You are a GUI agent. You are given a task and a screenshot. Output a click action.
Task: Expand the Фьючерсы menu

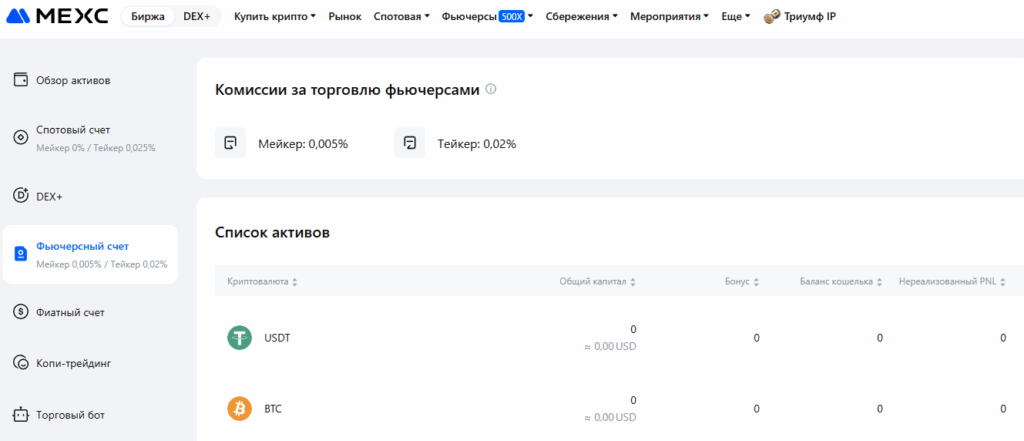[487, 16]
